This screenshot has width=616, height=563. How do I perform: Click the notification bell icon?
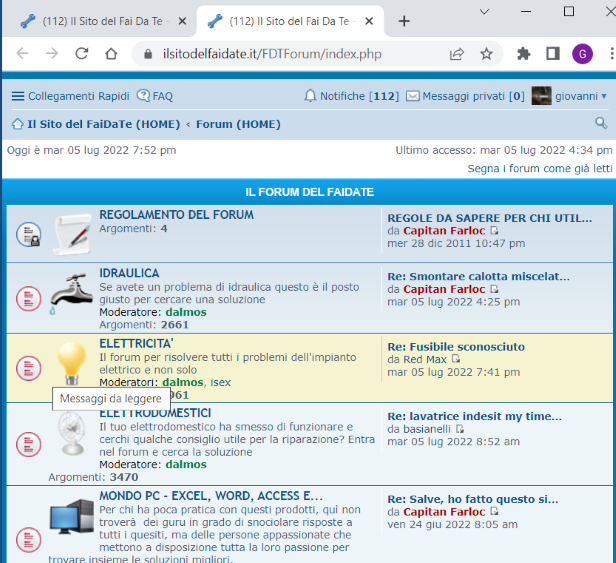[x=310, y=96]
